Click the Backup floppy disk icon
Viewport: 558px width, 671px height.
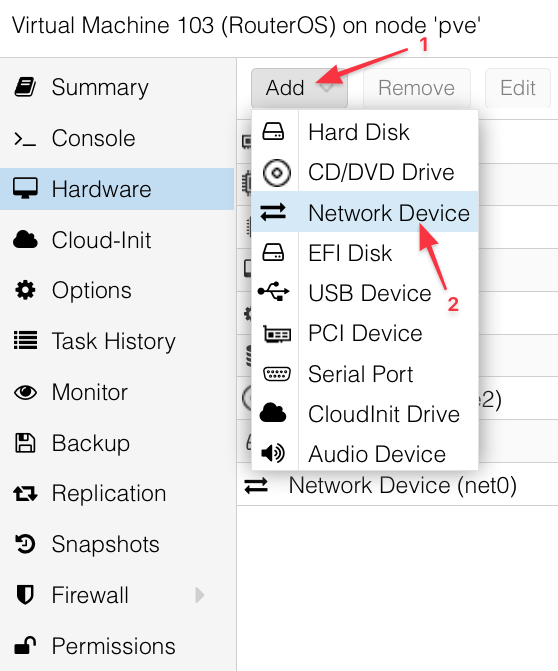click(25, 443)
